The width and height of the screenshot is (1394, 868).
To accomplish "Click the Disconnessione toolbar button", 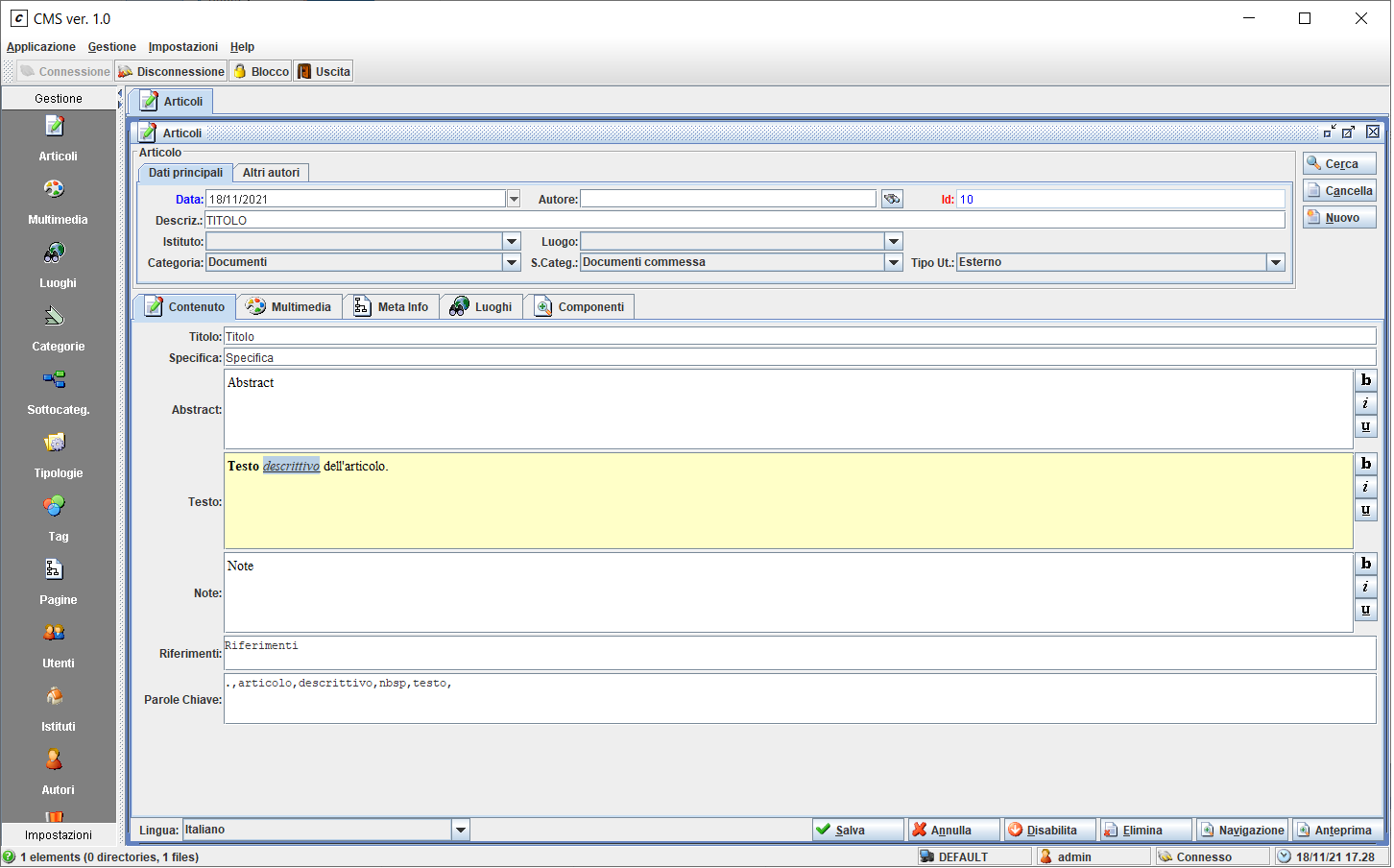I will pos(171,71).
